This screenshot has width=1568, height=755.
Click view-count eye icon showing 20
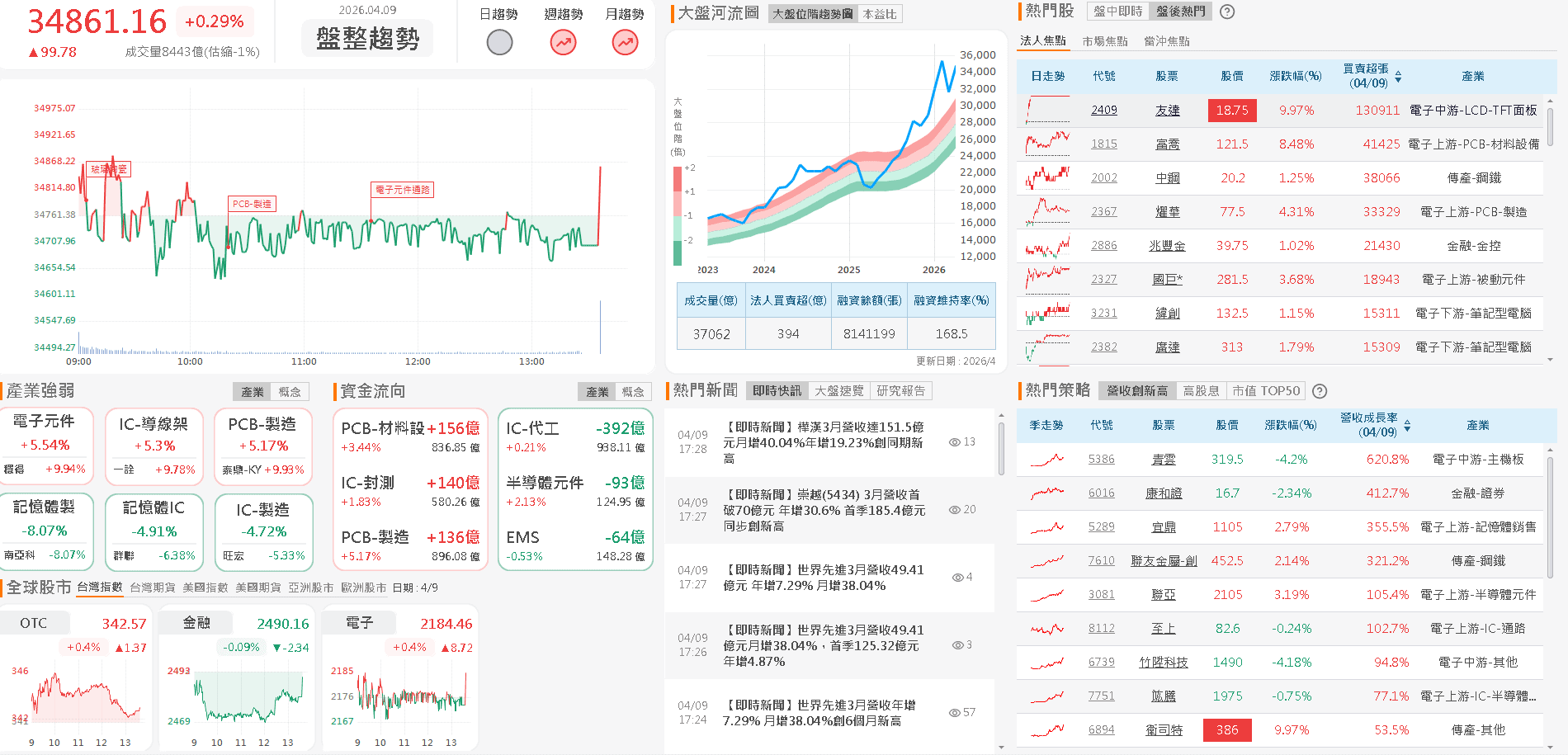[955, 510]
